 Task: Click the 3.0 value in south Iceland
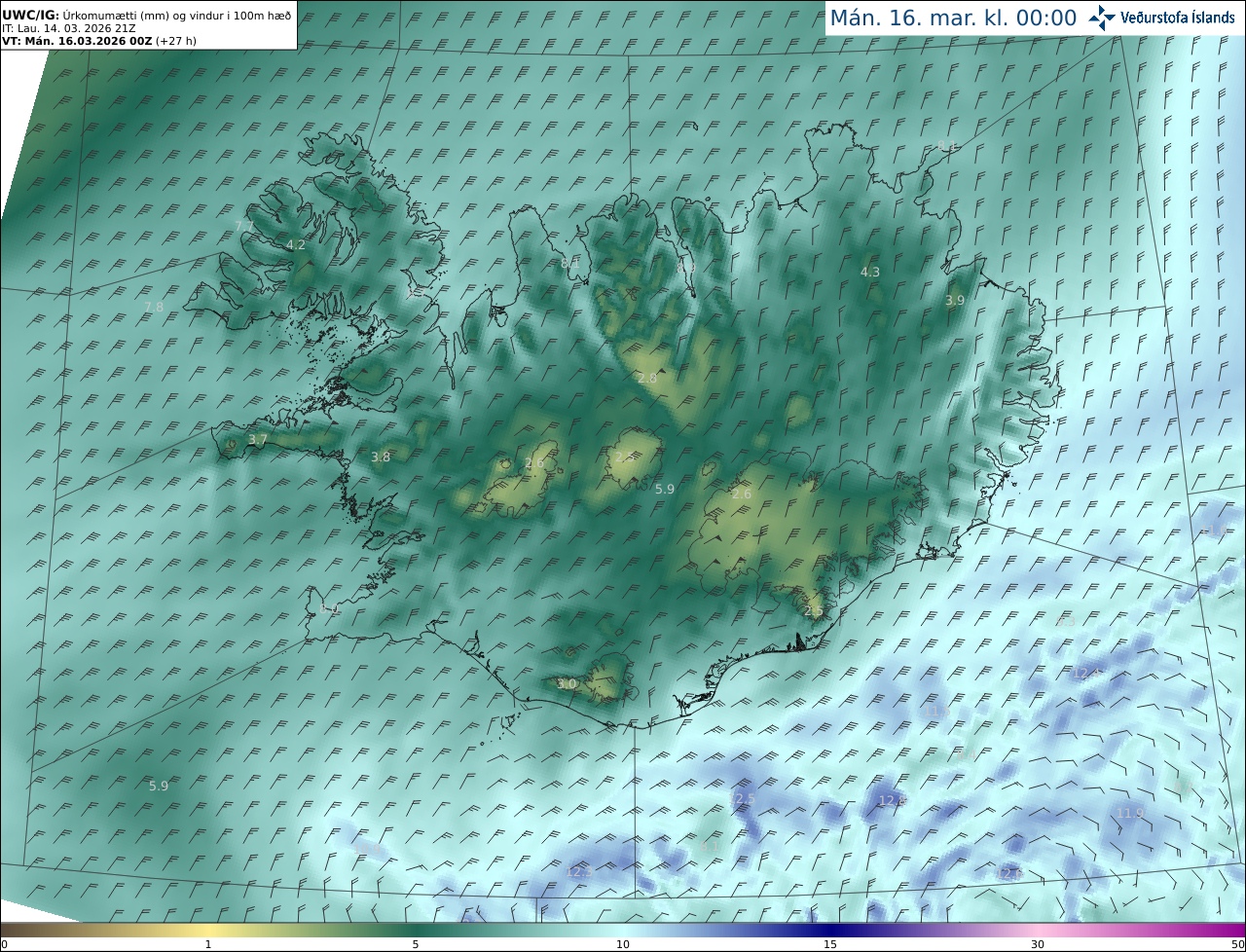pyautogui.click(x=567, y=684)
